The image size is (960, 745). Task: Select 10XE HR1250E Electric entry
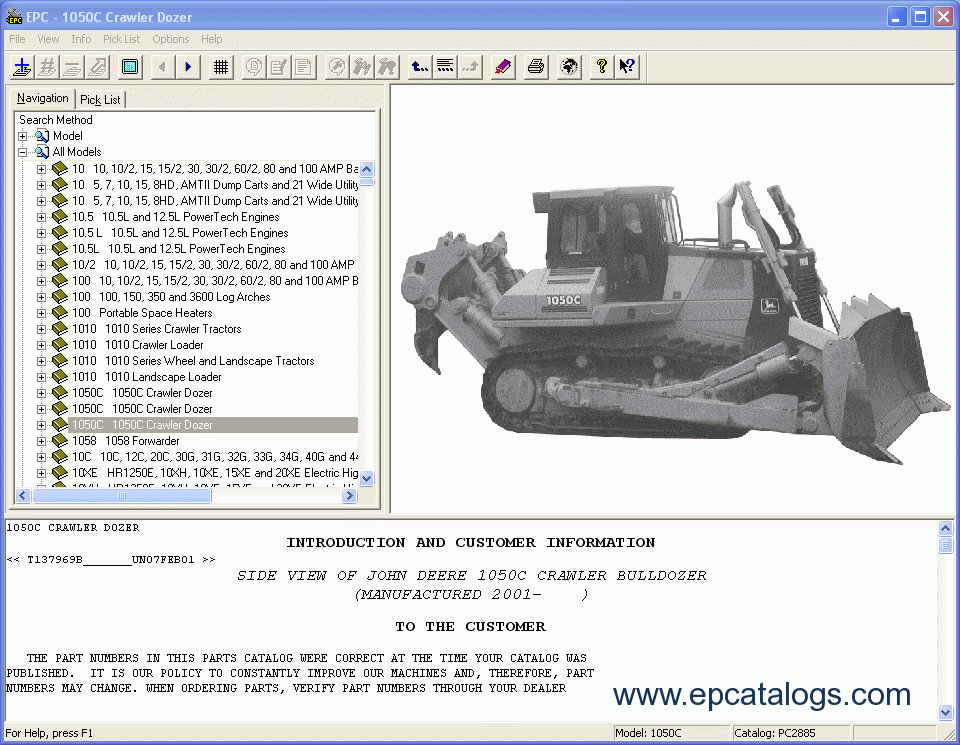(x=215, y=473)
